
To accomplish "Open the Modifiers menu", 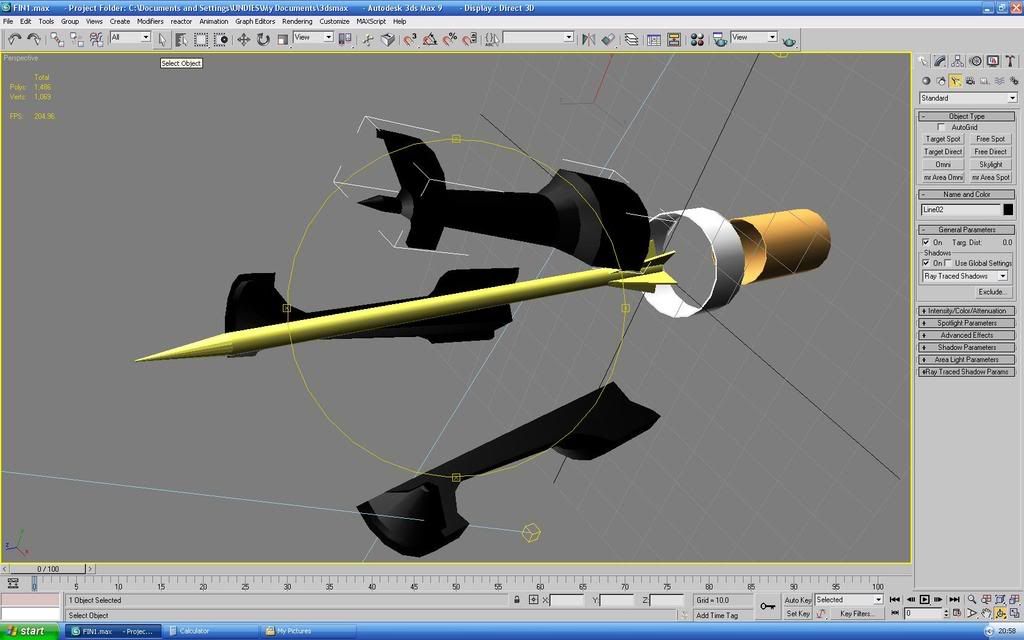I will 150,21.
